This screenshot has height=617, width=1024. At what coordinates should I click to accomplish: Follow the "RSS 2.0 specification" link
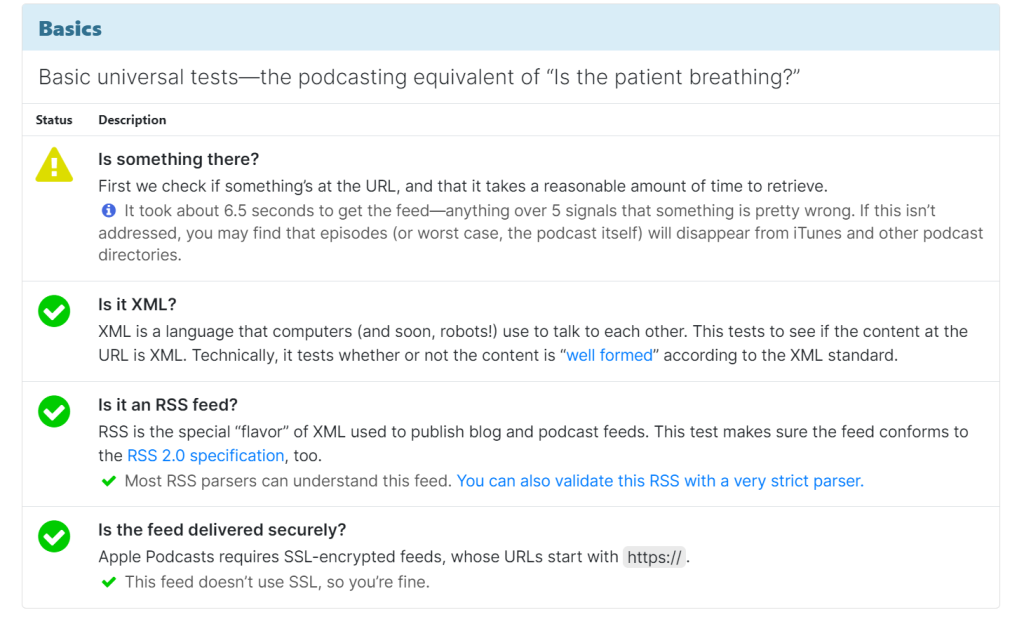coord(206,455)
